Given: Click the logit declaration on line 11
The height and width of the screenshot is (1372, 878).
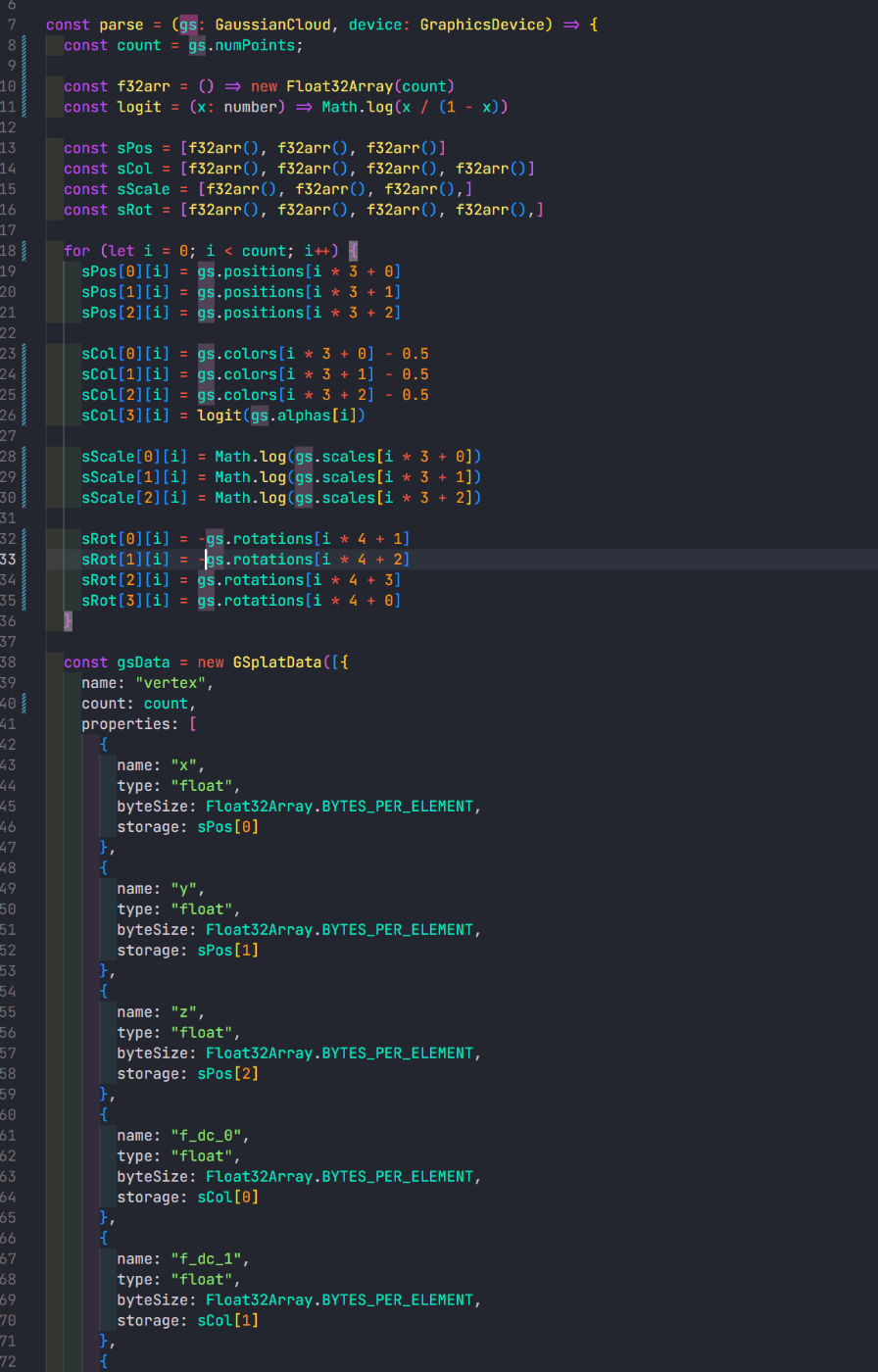Looking at the screenshot, I should pyautogui.click(x=139, y=107).
